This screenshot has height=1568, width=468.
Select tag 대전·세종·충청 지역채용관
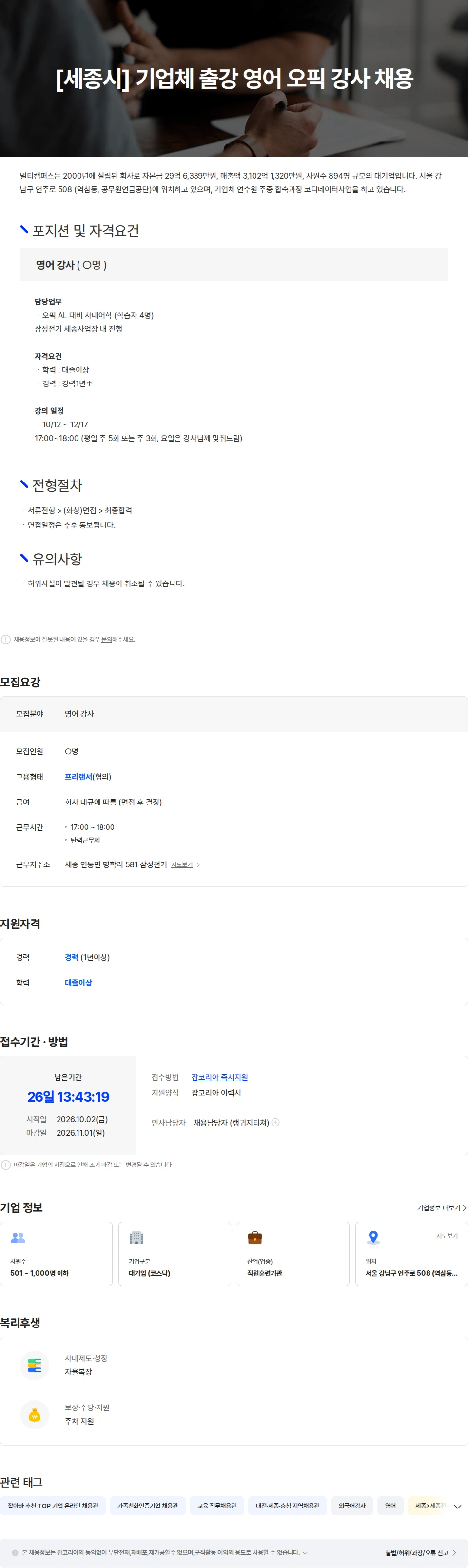pyautogui.click(x=287, y=1505)
